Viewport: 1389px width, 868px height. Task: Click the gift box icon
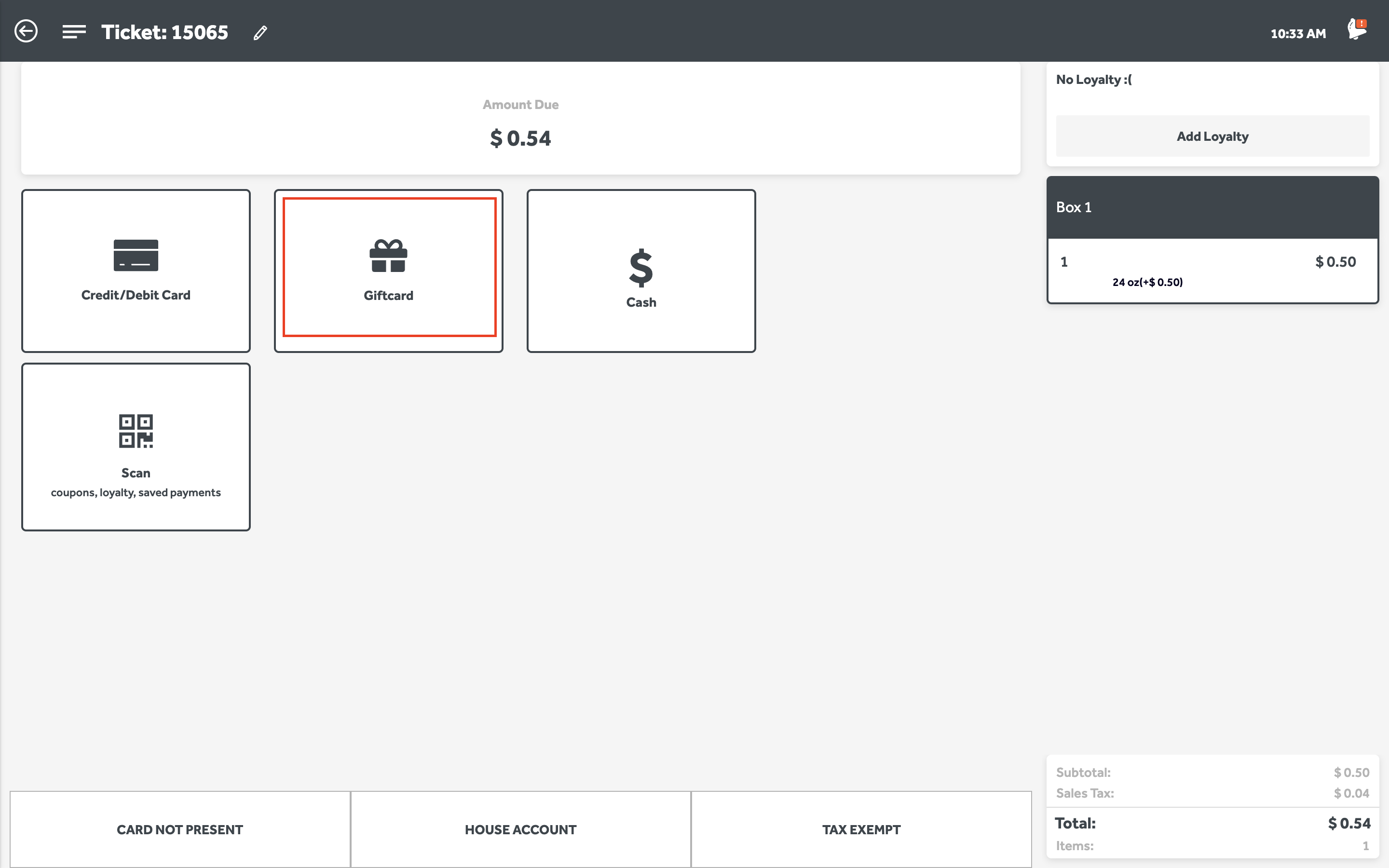coord(389,256)
